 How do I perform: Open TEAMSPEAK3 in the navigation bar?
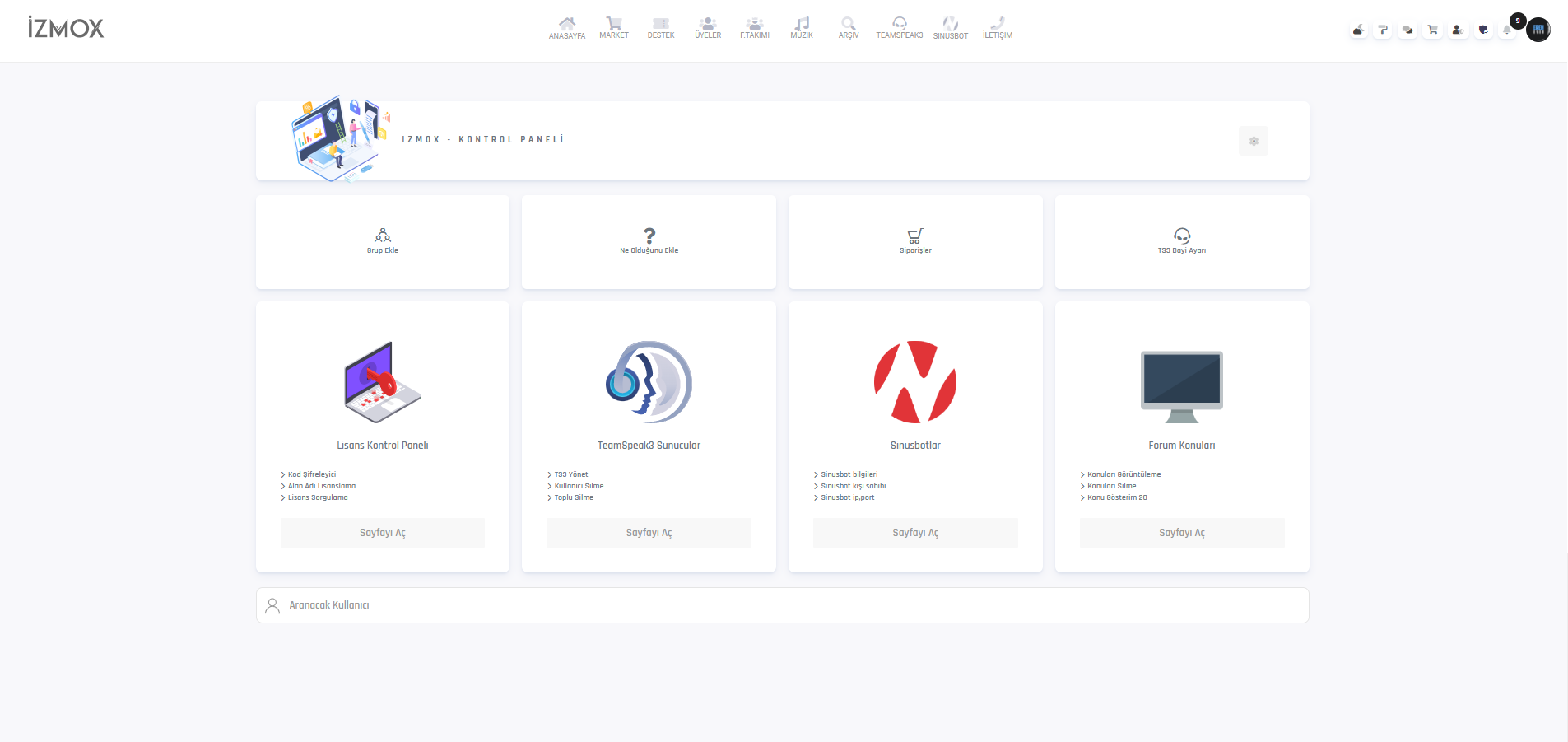point(900,28)
